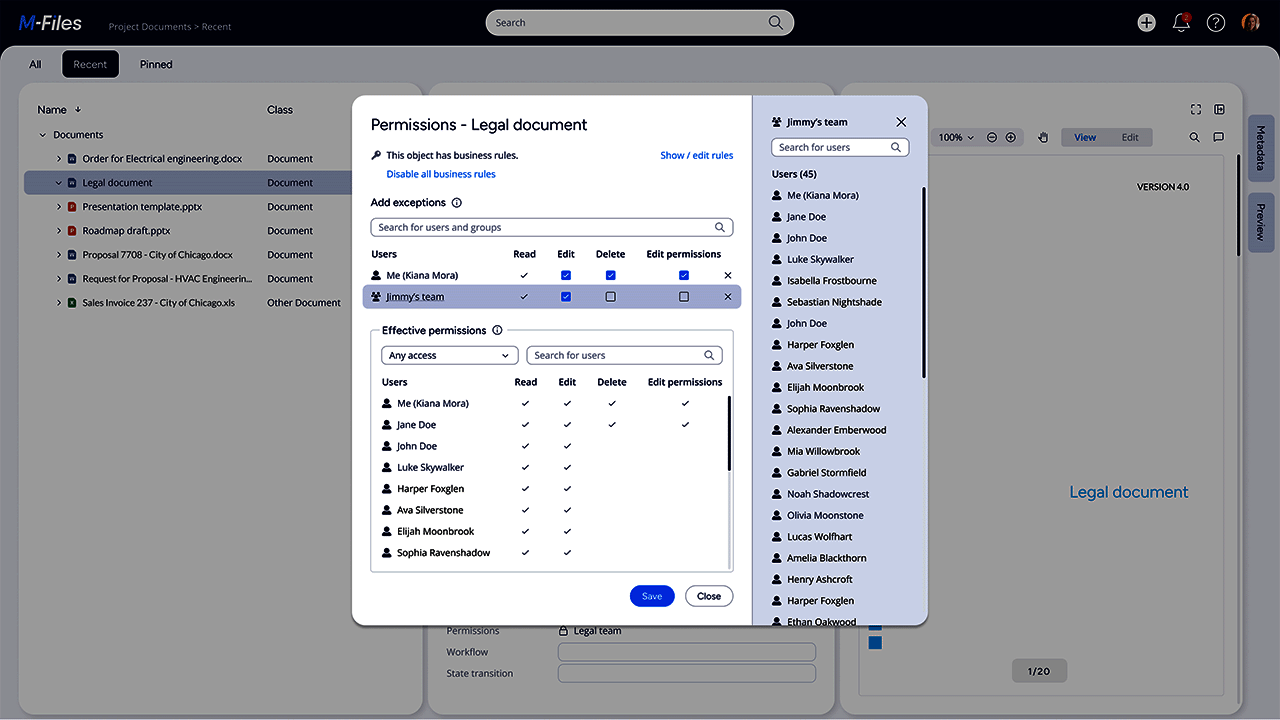Click the Search for users and groups field
Viewport: 1280px width, 720px height.
551,228
